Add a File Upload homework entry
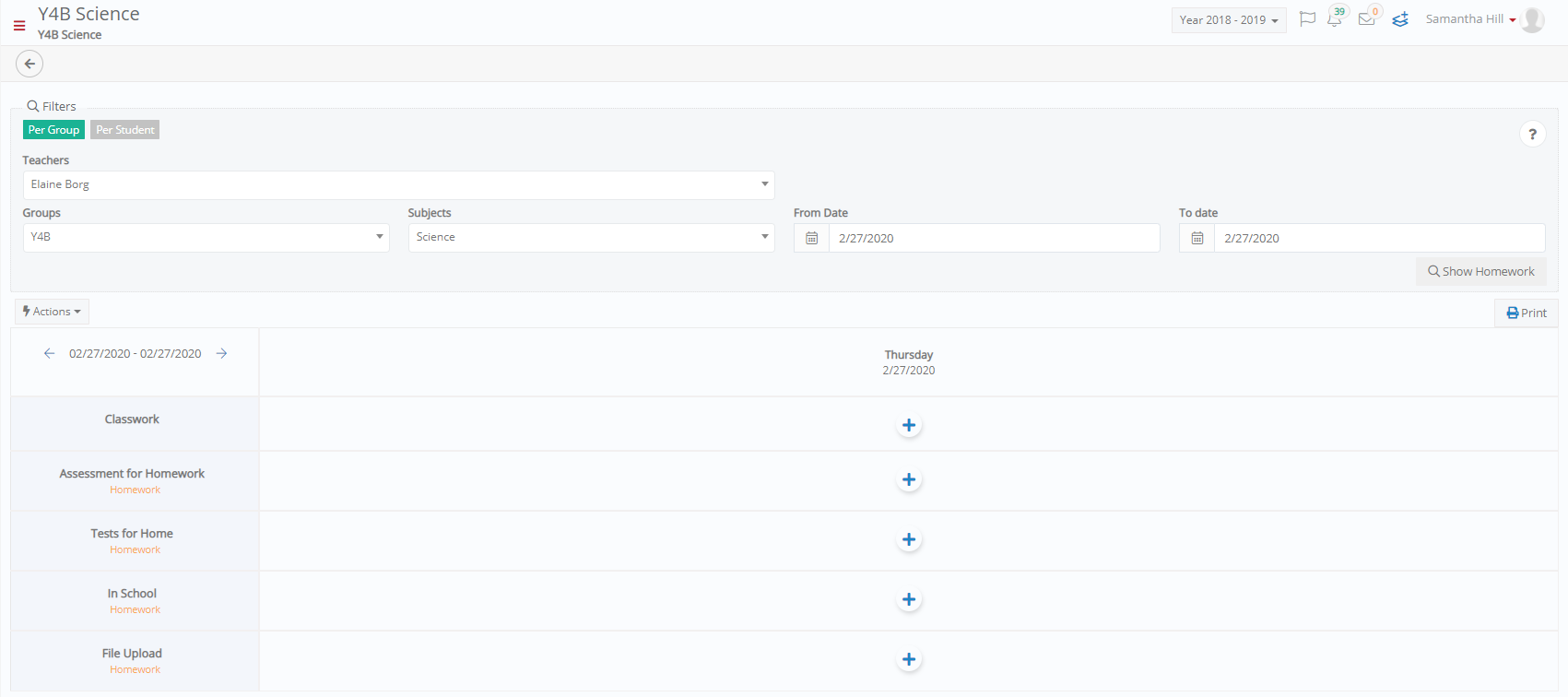 click(909, 659)
